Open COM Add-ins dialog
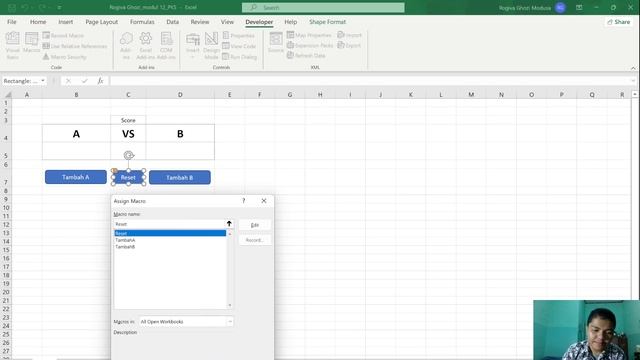Viewport: 640px width, 360px height. [x=166, y=45]
